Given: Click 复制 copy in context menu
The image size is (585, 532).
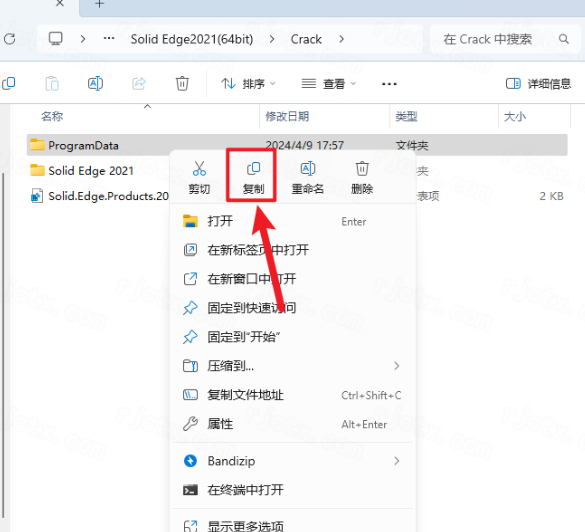Looking at the screenshot, I should (x=253, y=177).
